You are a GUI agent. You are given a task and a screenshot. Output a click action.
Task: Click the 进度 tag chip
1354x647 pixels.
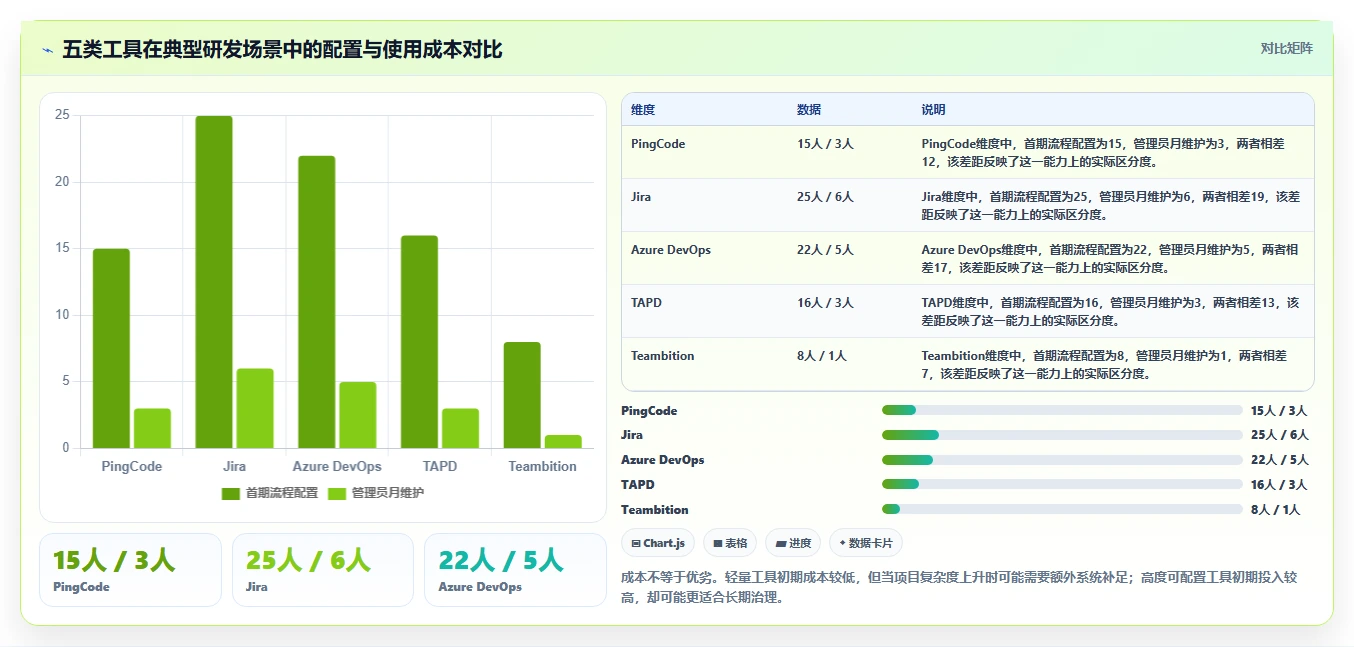(x=793, y=543)
